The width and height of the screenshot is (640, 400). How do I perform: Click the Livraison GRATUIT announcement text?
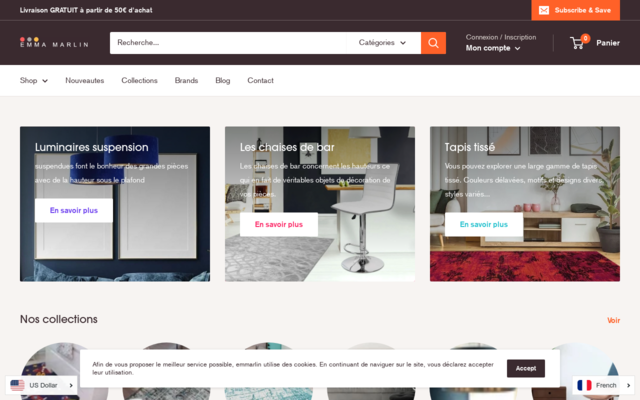click(86, 10)
